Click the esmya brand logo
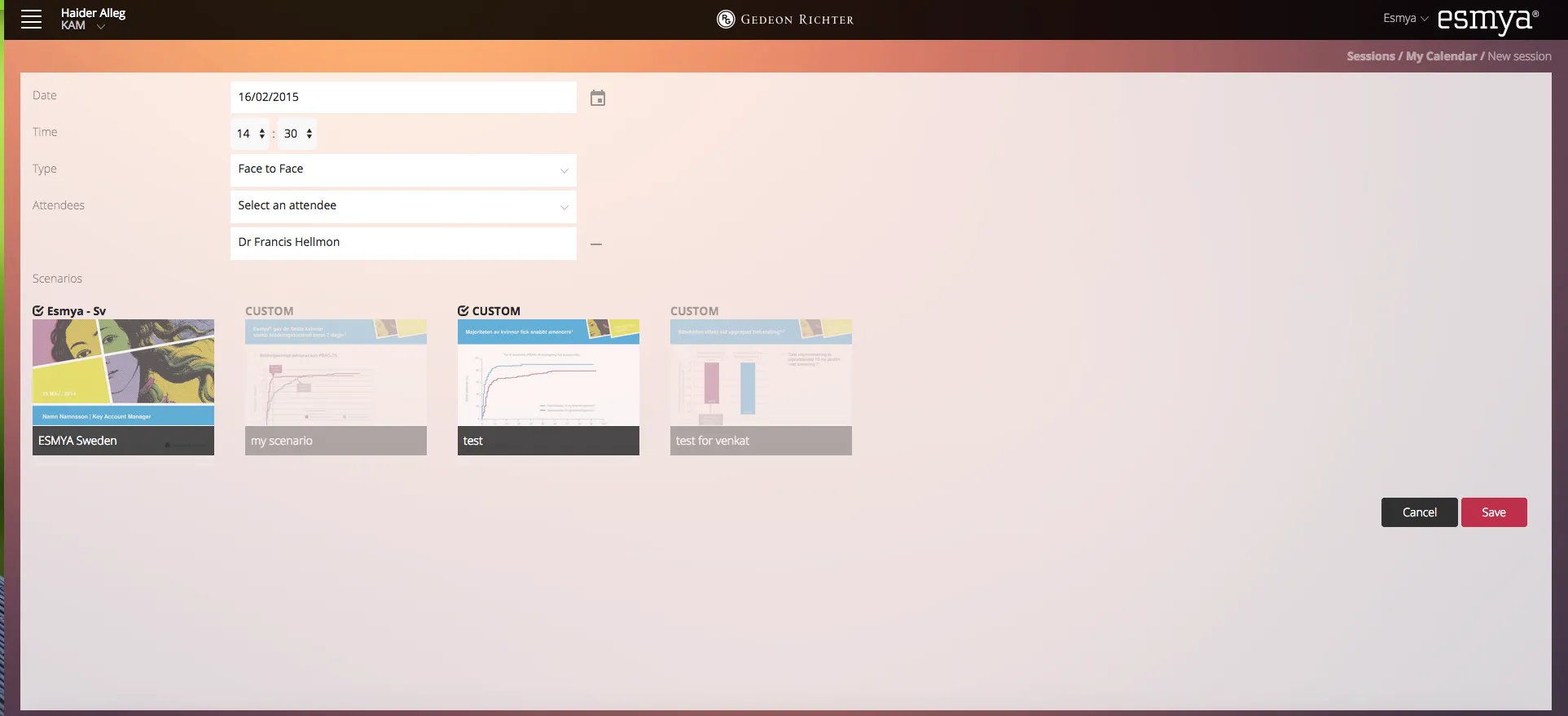The height and width of the screenshot is (716, 1568). click(x=1487, y=20)
